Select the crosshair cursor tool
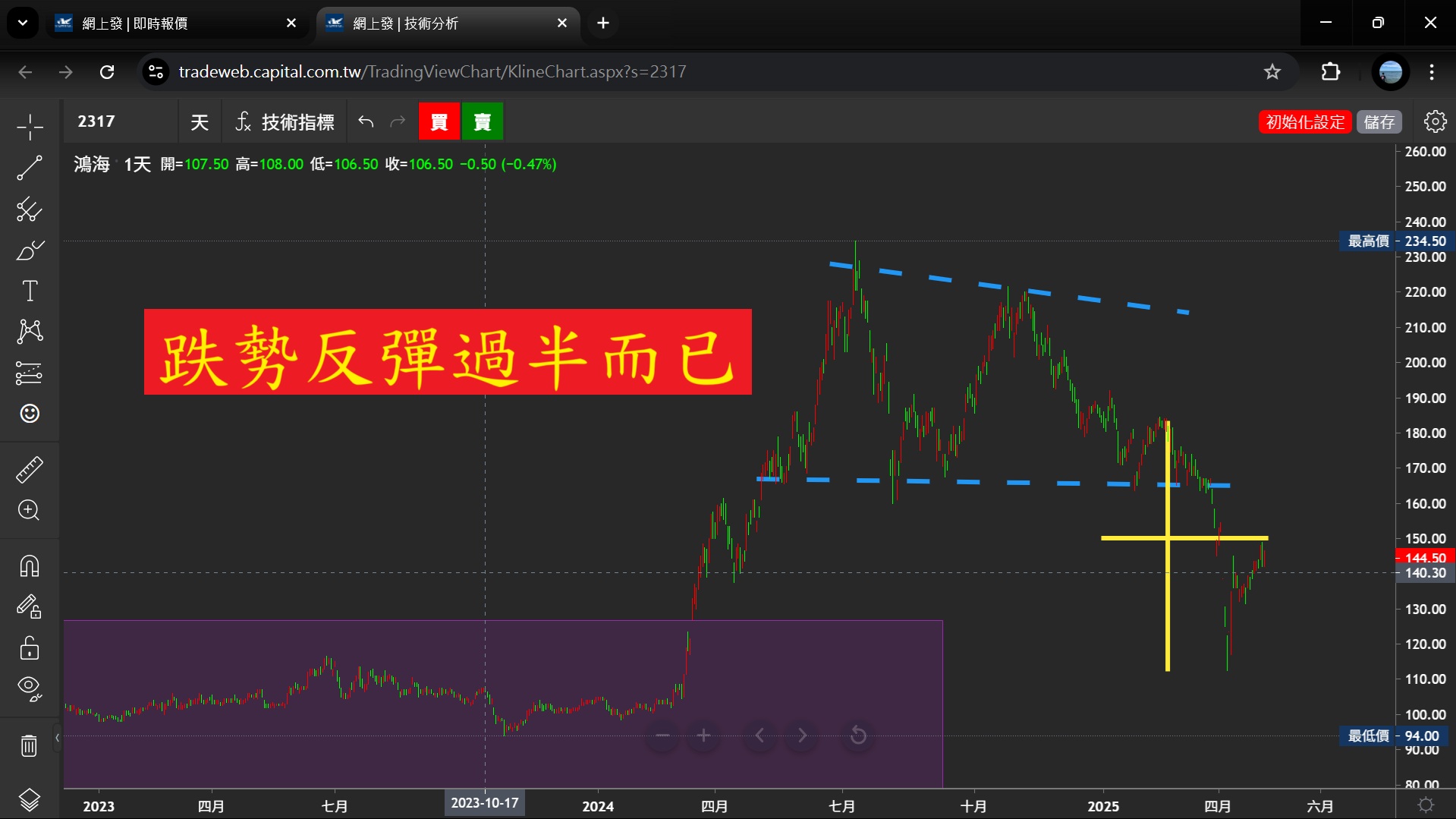The image size is (1456, 819). click(x=30, y=127)
